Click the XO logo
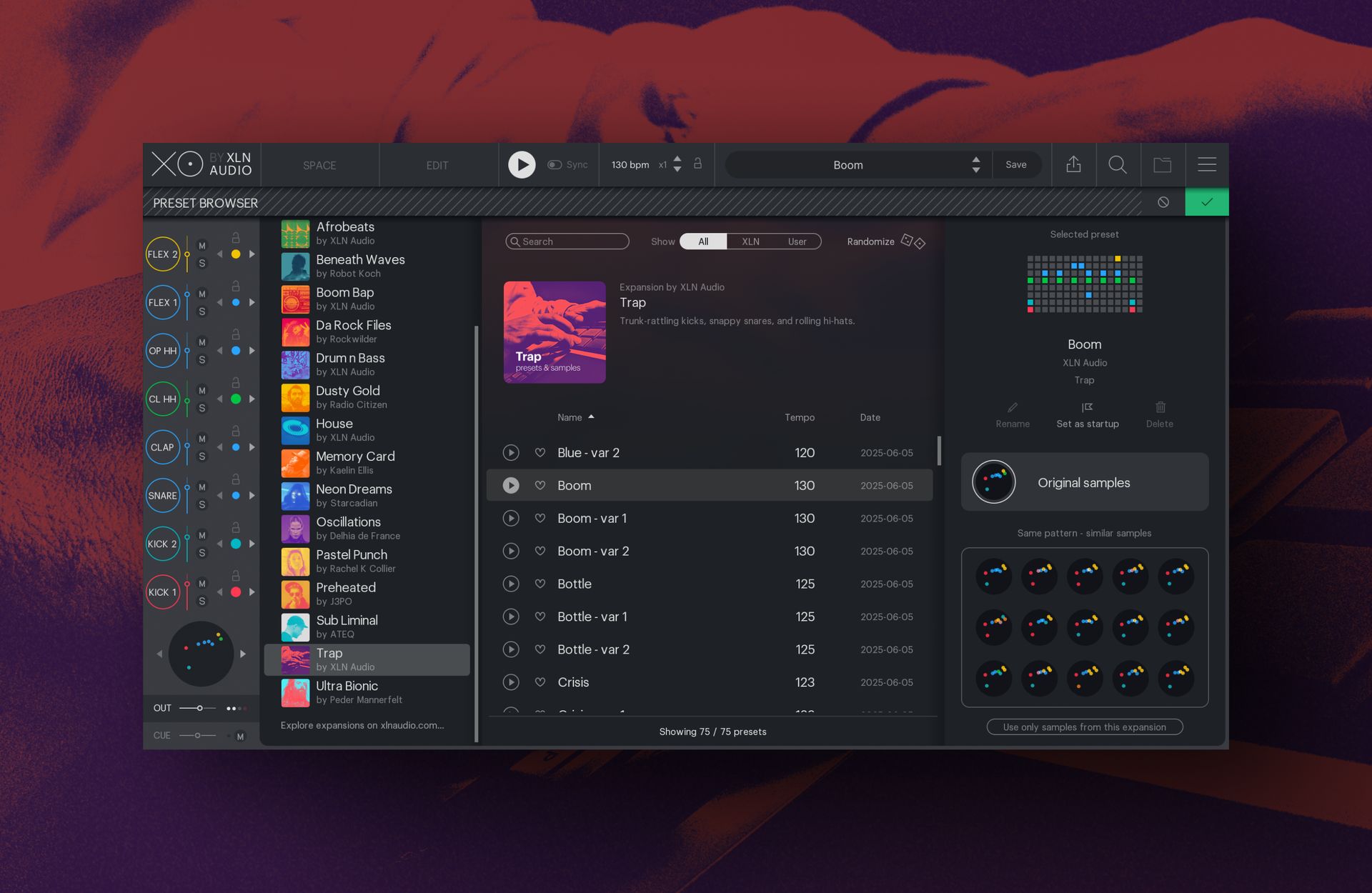Screen dimensions: 1372x893 click(x=177, y=165)
